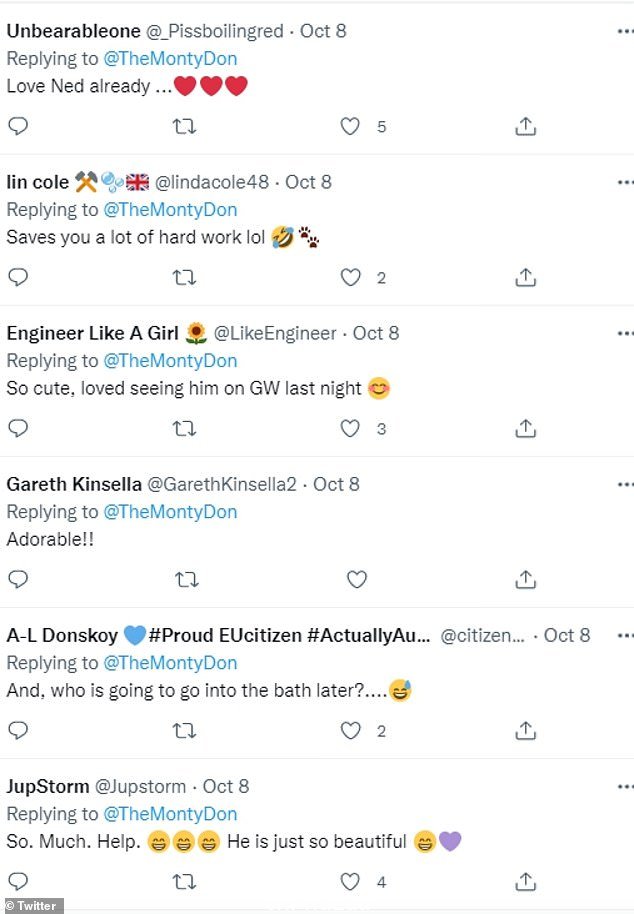
Task: Open @LikeEngineer handle
Action: point(275,333)
